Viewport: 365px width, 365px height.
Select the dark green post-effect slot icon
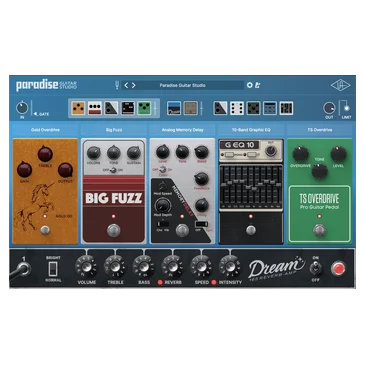coord(253,108)
